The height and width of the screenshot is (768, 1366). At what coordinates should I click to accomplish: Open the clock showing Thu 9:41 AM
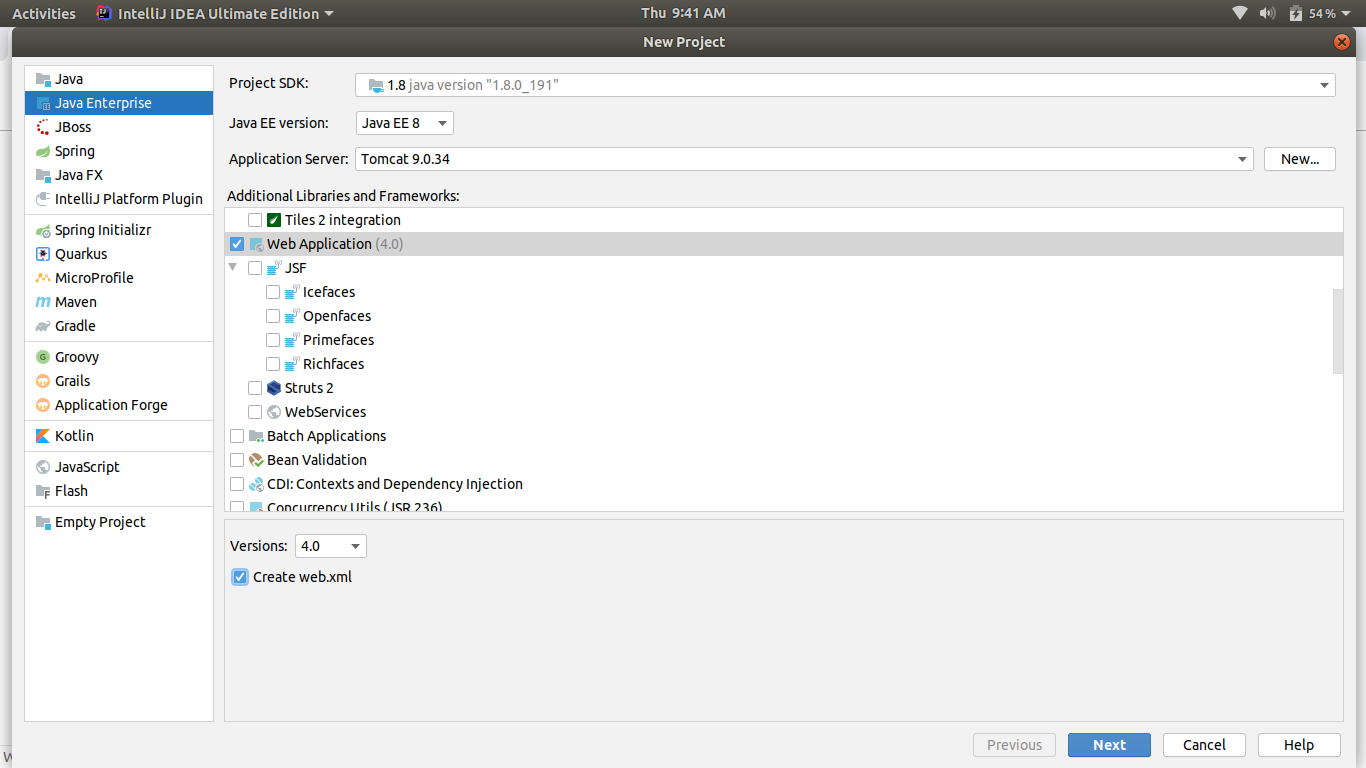coord(683,13)
